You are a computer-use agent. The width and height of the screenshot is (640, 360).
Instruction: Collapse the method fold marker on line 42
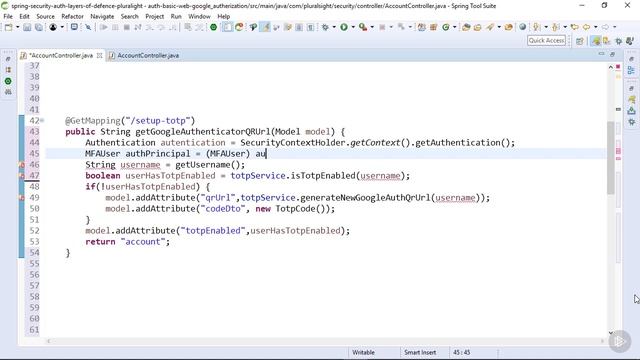pos(42,120)
